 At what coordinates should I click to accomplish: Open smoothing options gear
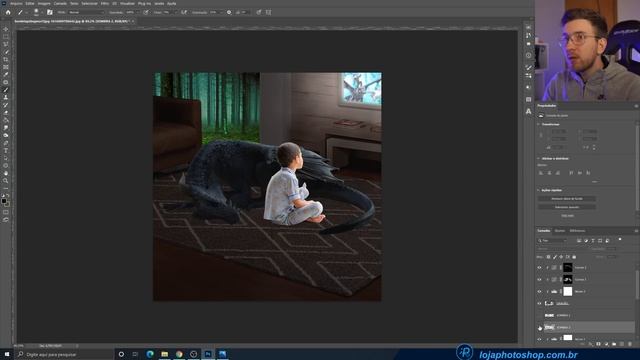coord(229,12)
